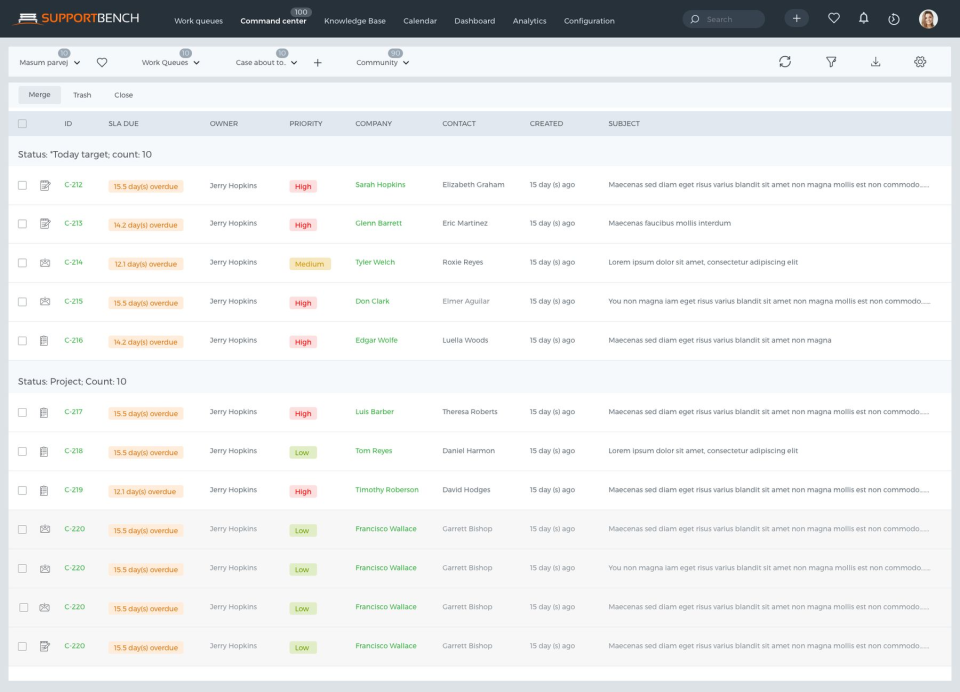960x692 pixels.
Task: Expand the Community filter dropdown
Action: coord(381,61)
